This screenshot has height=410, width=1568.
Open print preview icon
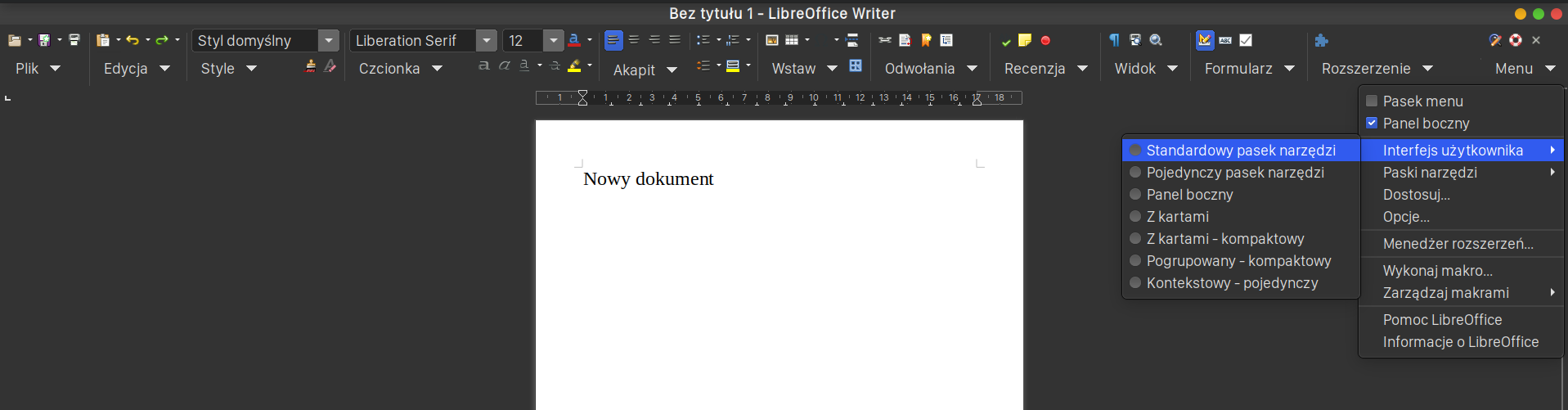tap(1135, 40)
